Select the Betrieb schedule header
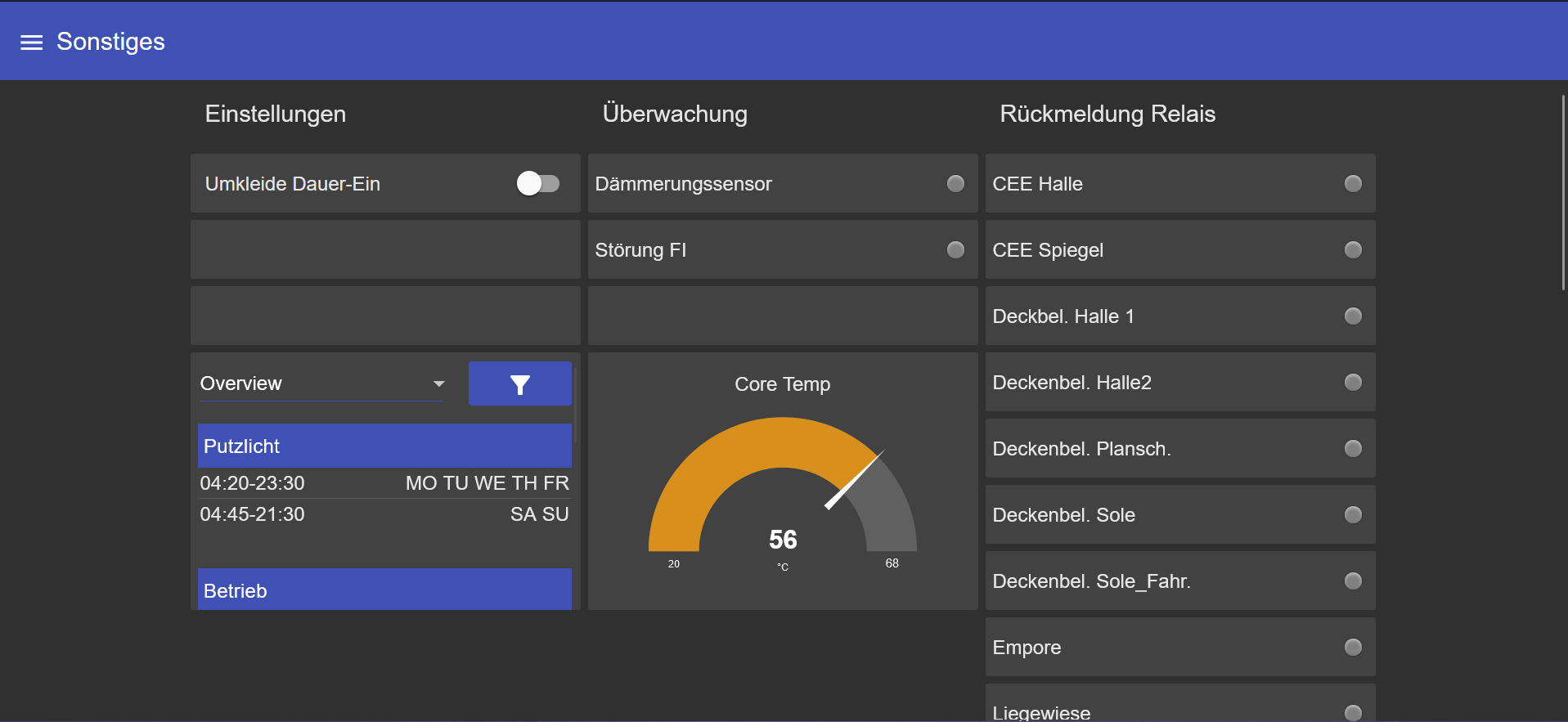The height and width of the screenshot is (722, 1568). (x=384, y=590)
